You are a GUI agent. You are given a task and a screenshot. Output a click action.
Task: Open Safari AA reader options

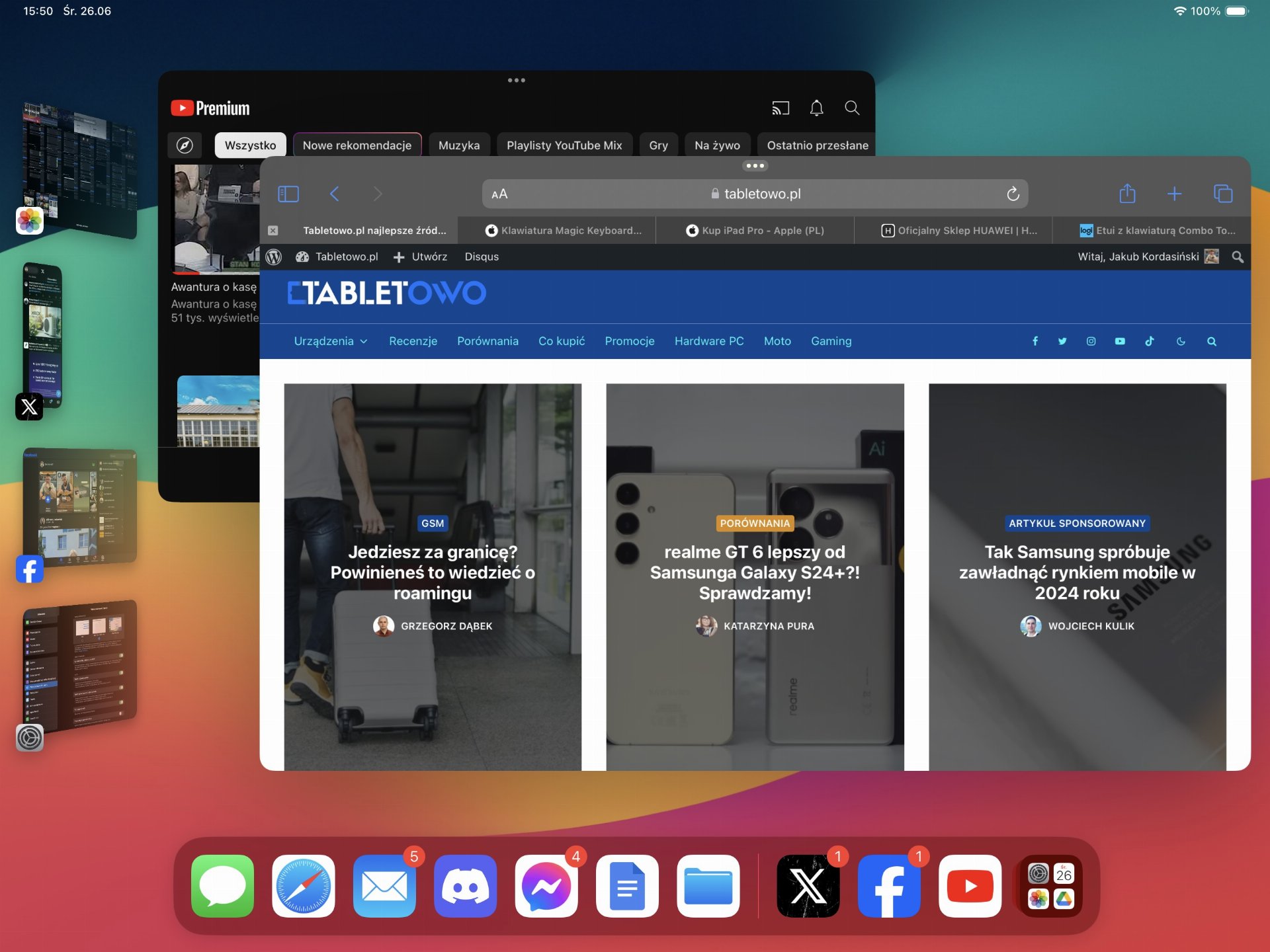coord(499,194)
